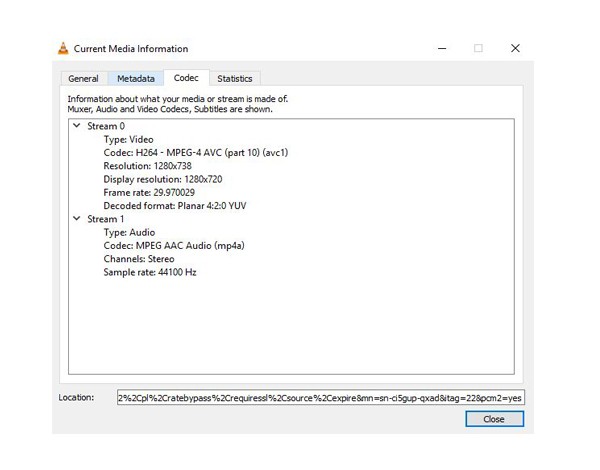The image size is (600, 470).
Task: Click the VLC cone icon in title bar
Action: coord(63,48)
